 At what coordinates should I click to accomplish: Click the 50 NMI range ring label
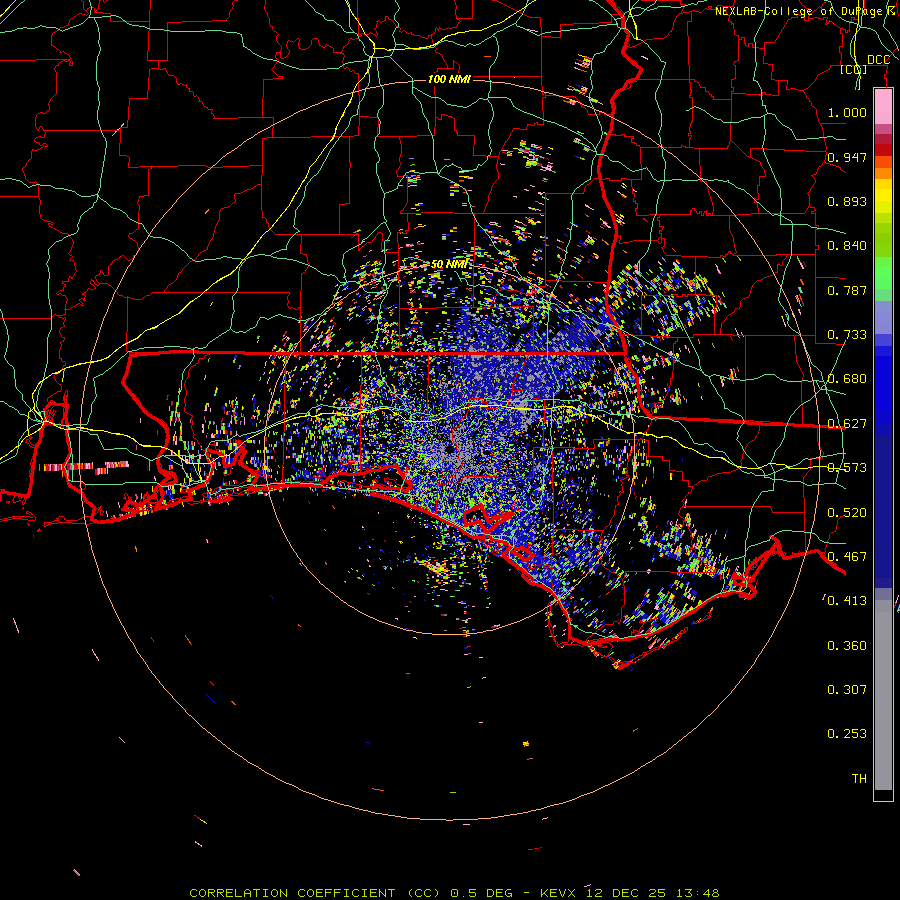(x=449, y=264)
